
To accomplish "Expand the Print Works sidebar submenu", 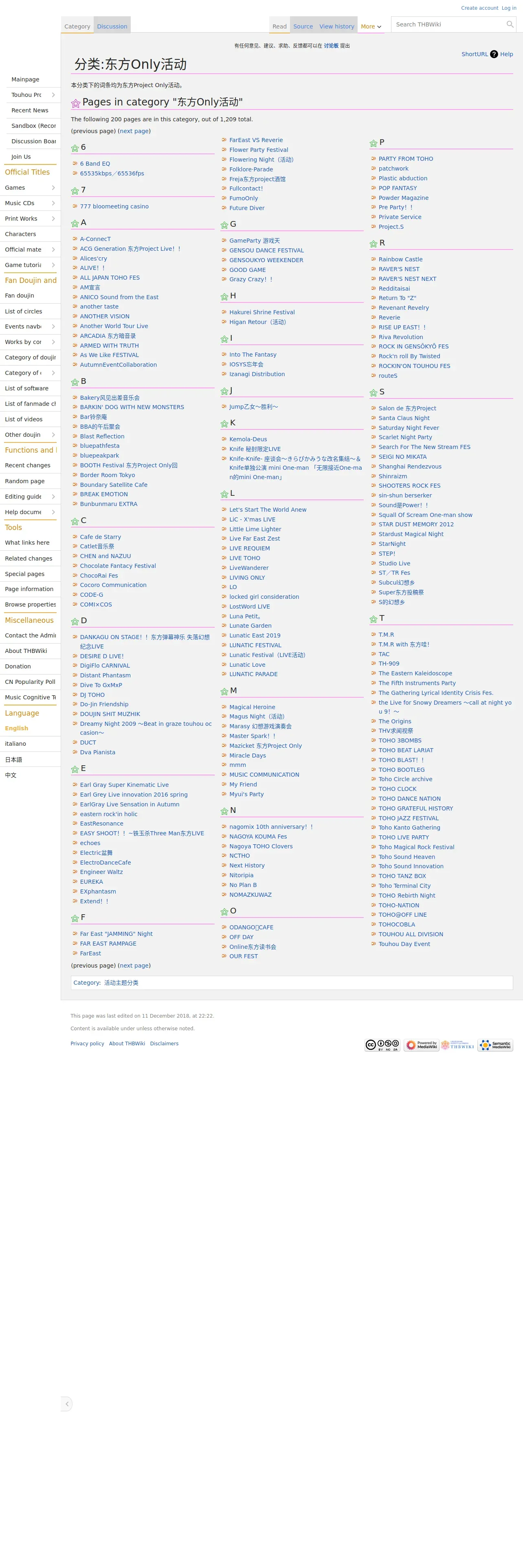I will coord(53,219).
